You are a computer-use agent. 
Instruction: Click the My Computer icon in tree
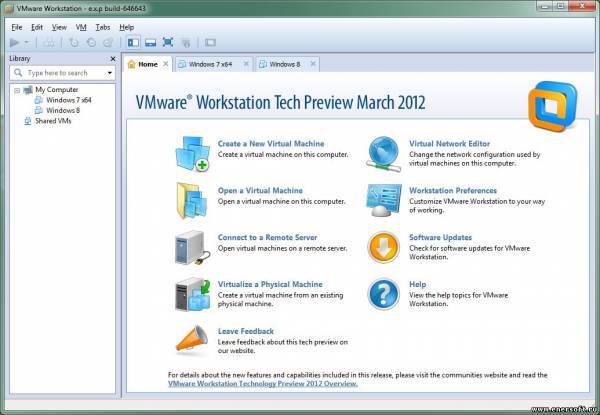point(28,90)
